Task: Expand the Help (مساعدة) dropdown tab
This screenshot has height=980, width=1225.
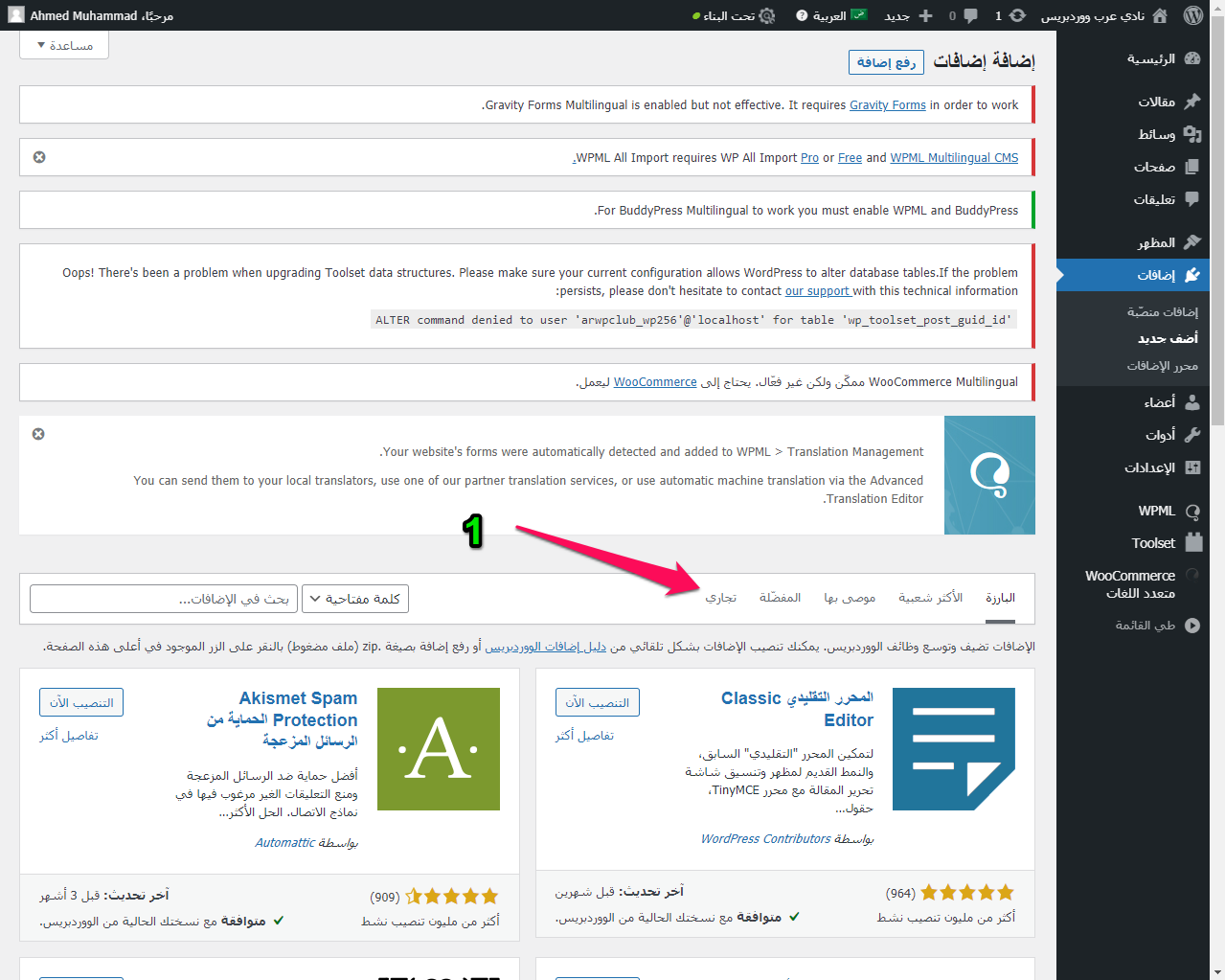Action: (x=64, y=45)
